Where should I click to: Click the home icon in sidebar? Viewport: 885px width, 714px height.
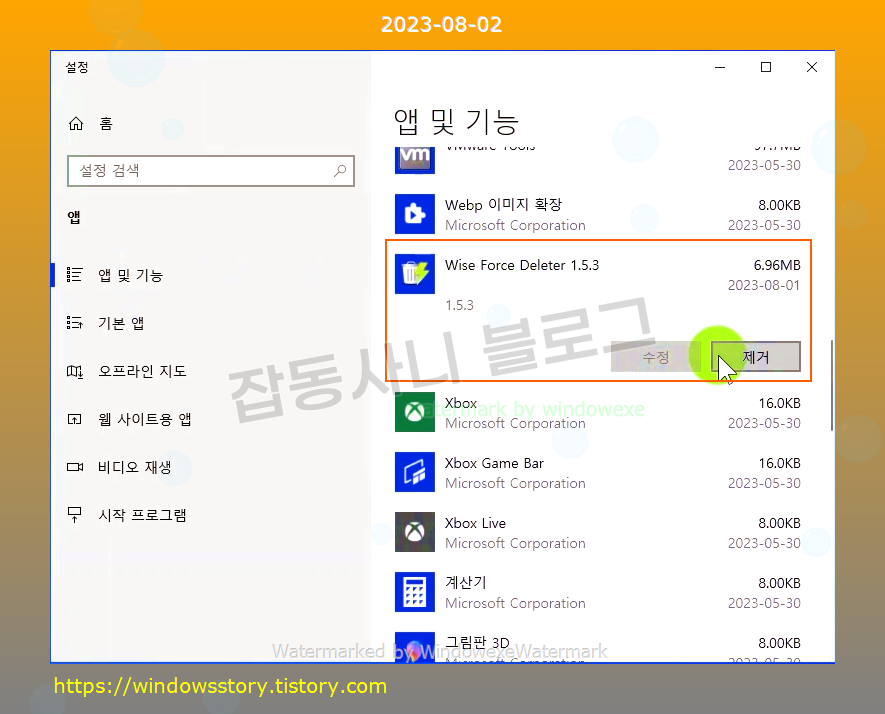pyautogui.click(x=76, y=124)
